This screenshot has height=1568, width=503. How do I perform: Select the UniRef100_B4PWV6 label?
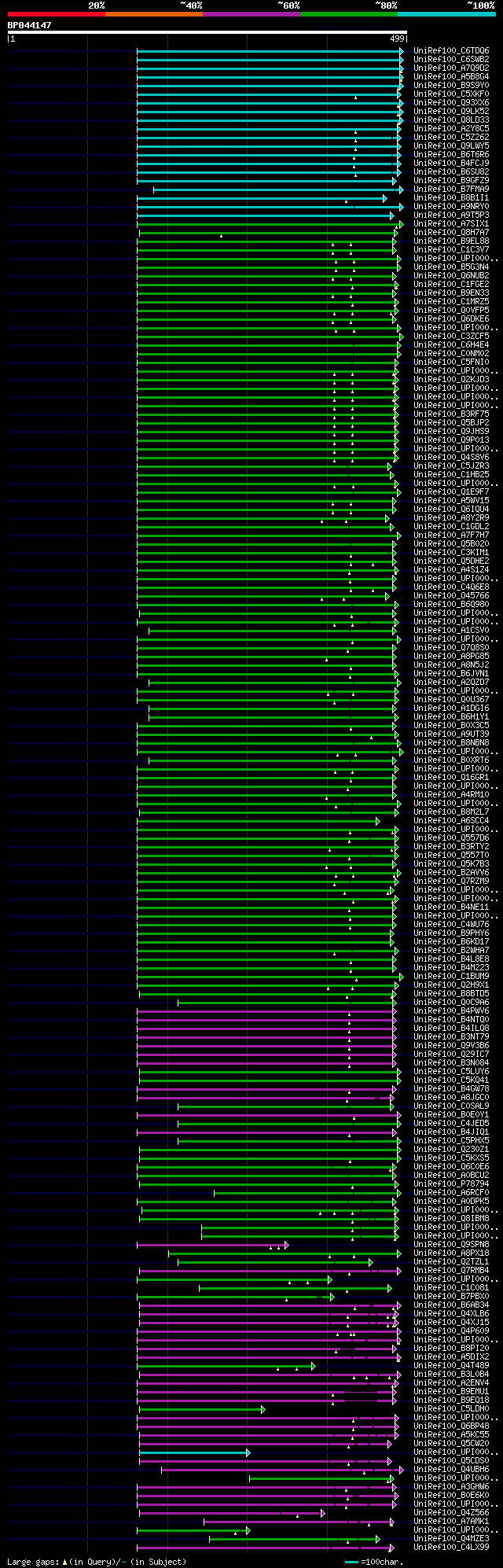451,1010
